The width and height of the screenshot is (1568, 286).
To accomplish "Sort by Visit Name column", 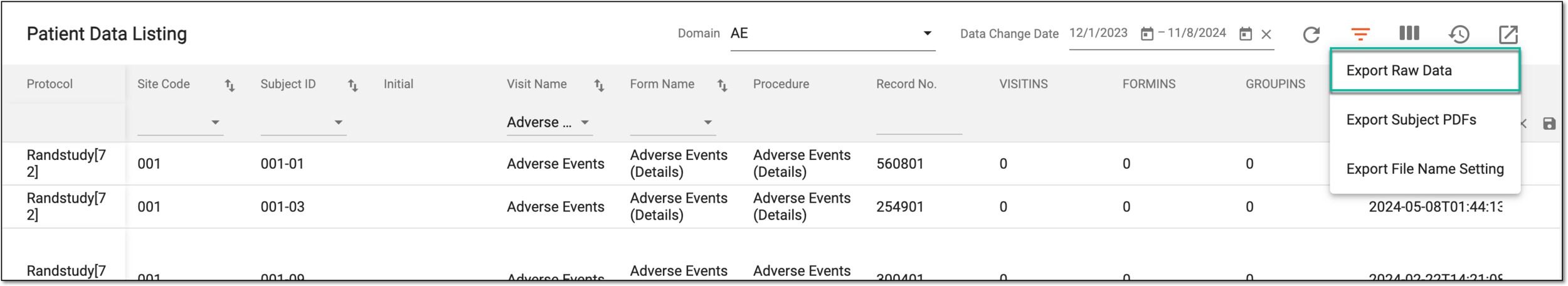I will (x=599, y=85).
